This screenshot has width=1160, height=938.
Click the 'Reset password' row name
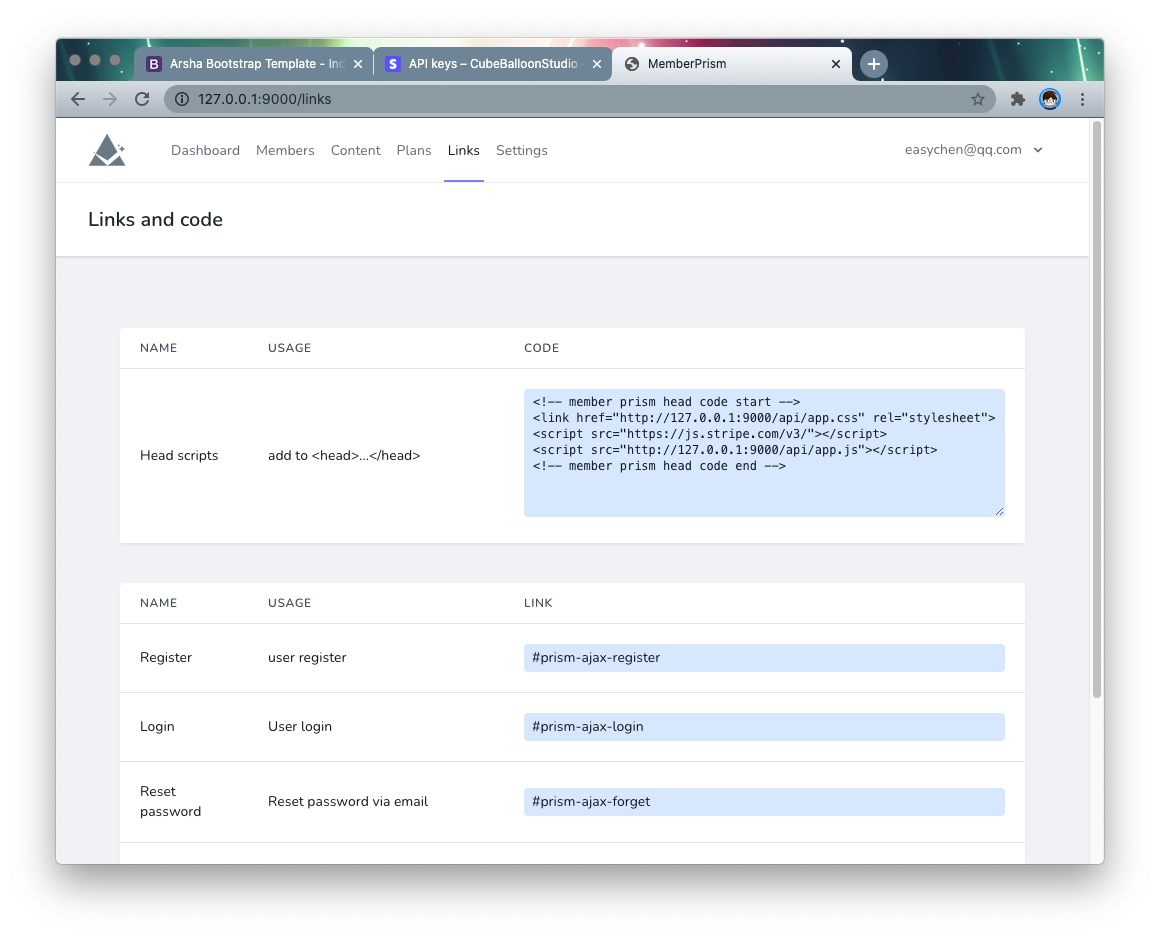tap(170, 802)
